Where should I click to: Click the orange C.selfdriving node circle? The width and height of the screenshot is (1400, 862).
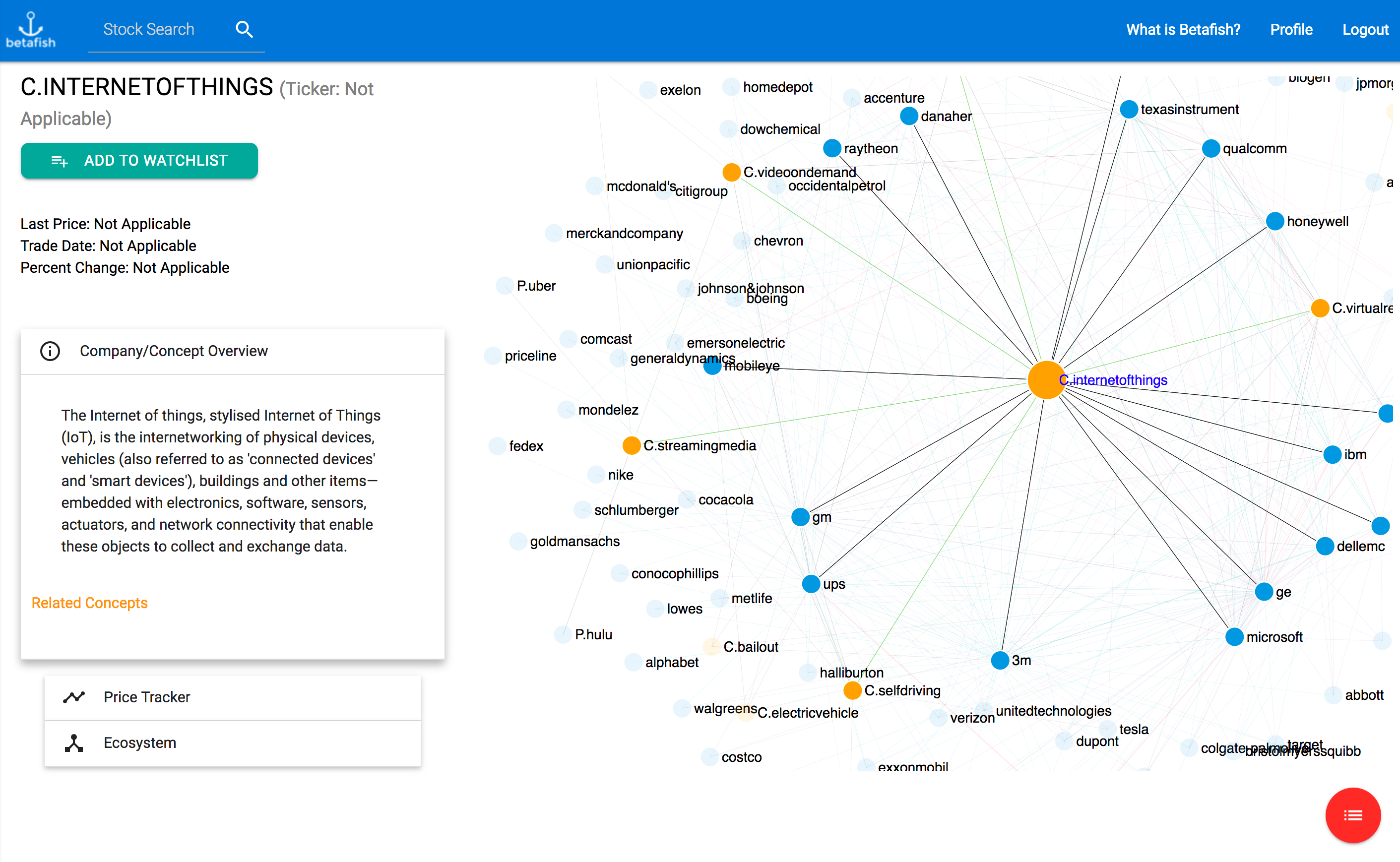tap(852, 690)
